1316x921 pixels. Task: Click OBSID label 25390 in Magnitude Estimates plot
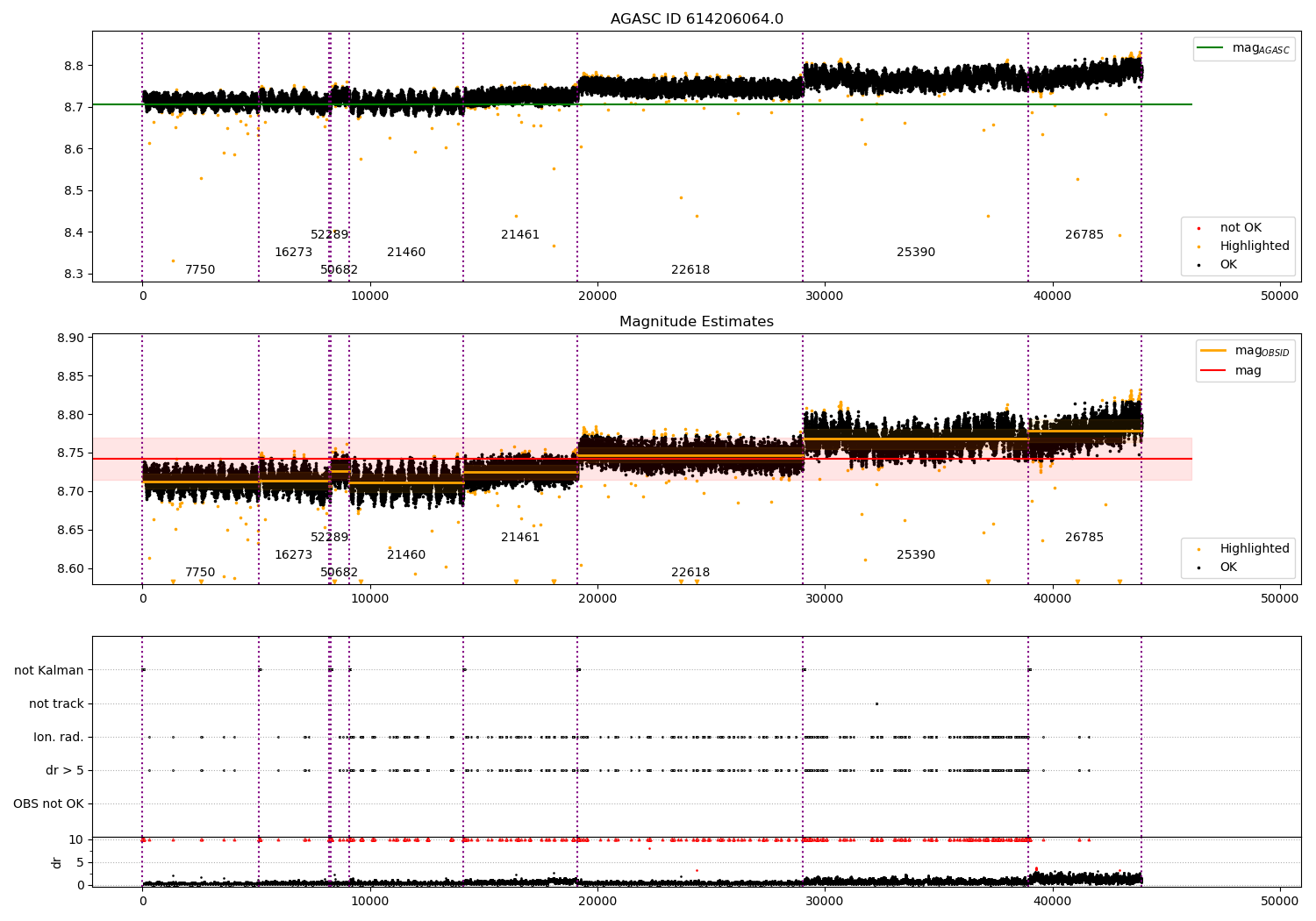(x=916, y=555)
